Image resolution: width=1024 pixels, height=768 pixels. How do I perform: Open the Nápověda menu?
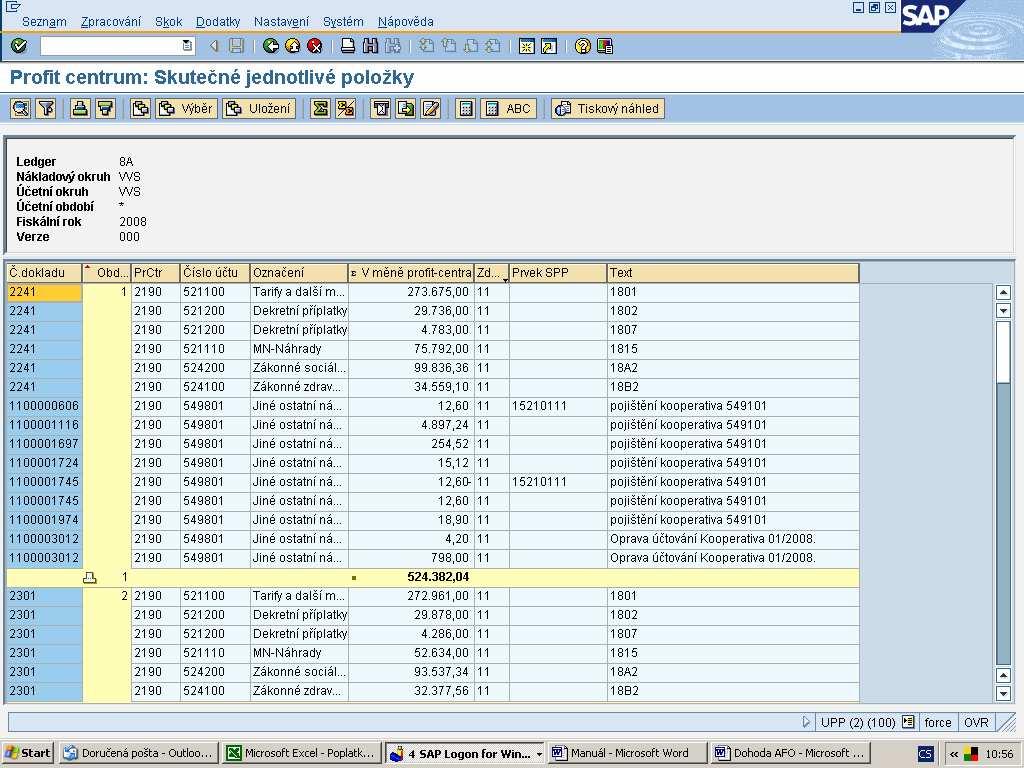(406, 22)
